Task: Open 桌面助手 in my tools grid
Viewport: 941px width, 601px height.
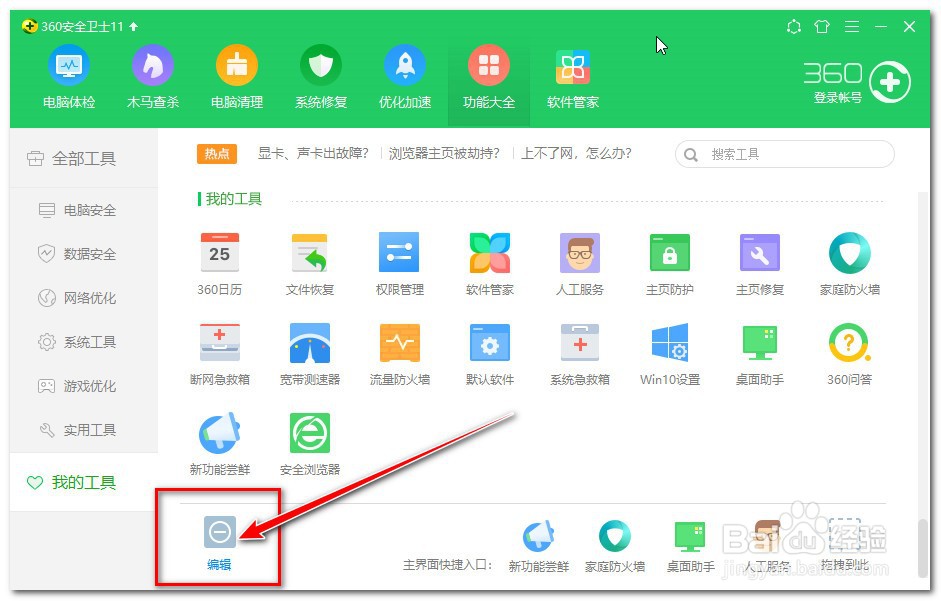Action: (x=760, y=354)
